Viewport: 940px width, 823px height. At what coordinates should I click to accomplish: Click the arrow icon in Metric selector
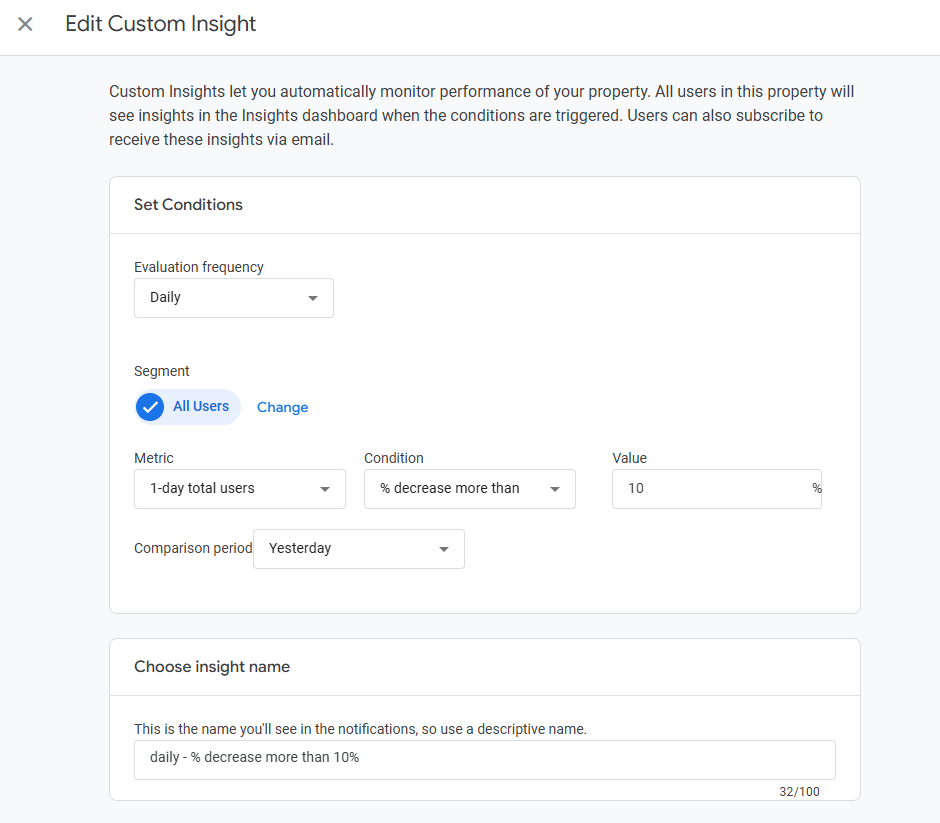[325, 489]
